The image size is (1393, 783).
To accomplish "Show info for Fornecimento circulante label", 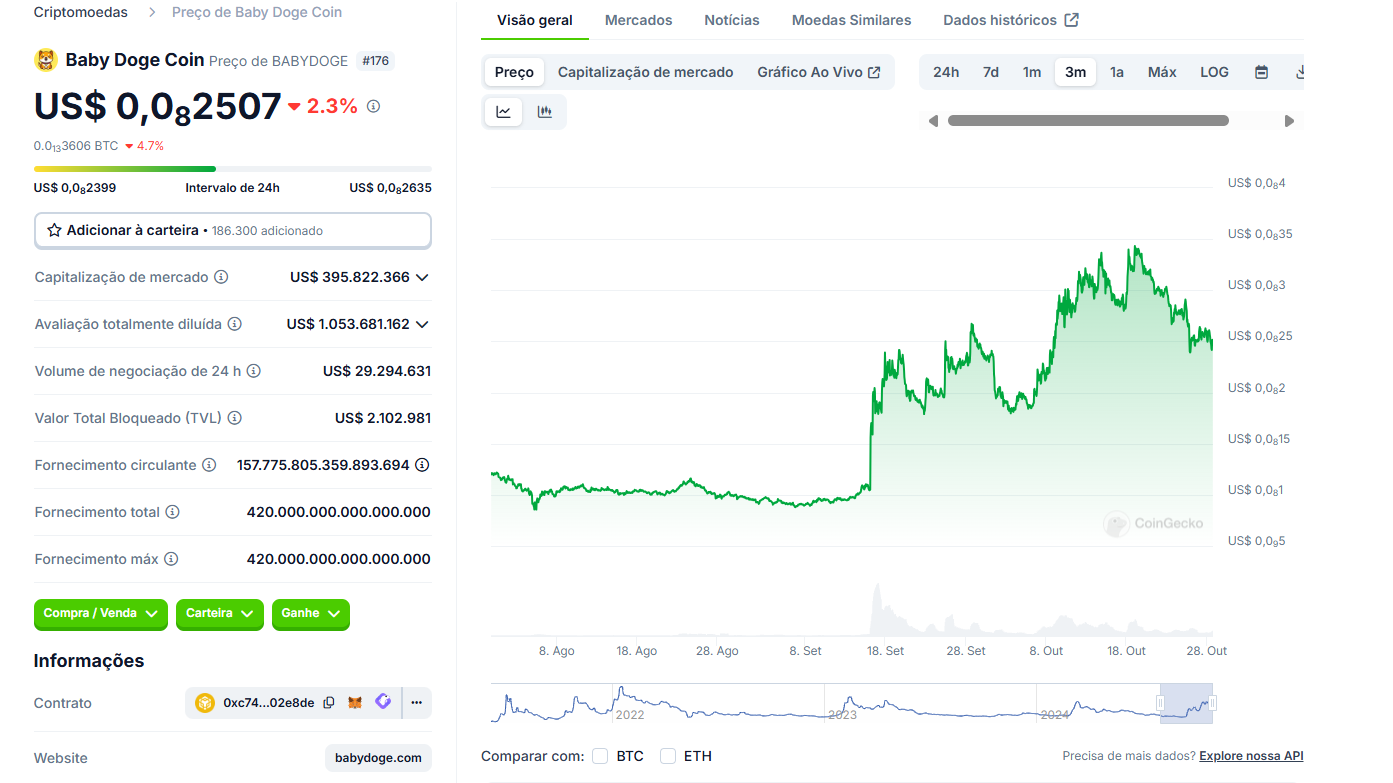I will (x=209, y=465).
